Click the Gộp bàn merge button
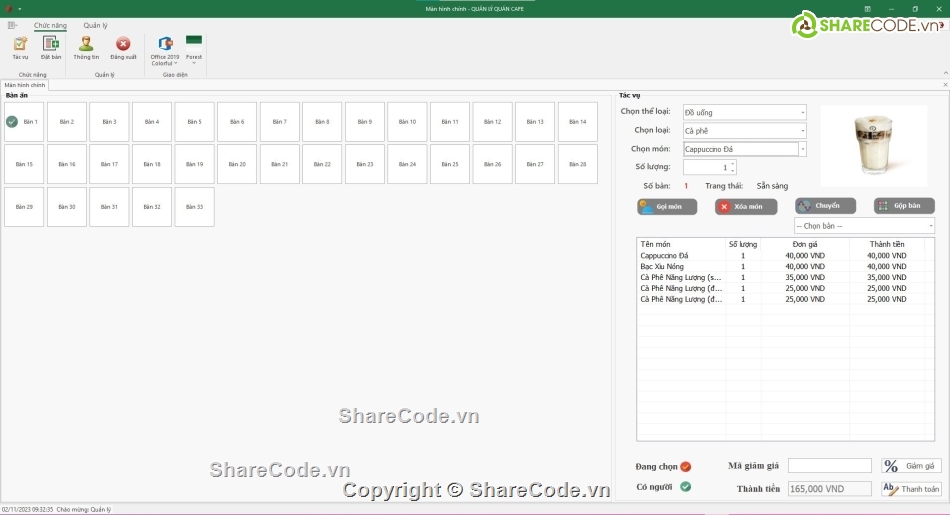Image resolution: width=950 pixels, height=515 pixels. pos(904,206)
